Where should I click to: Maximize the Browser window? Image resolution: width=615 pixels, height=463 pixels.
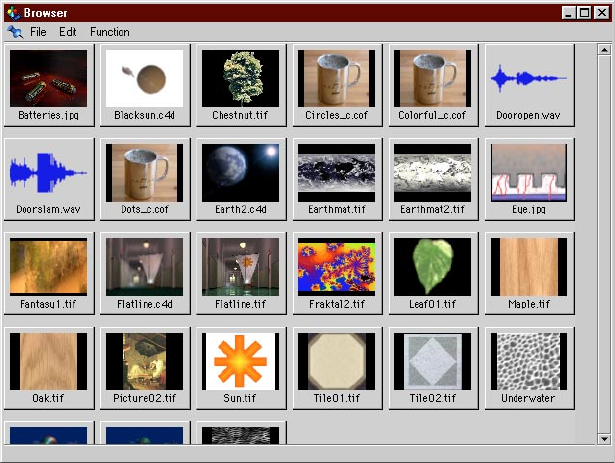[x=584, y=13]
